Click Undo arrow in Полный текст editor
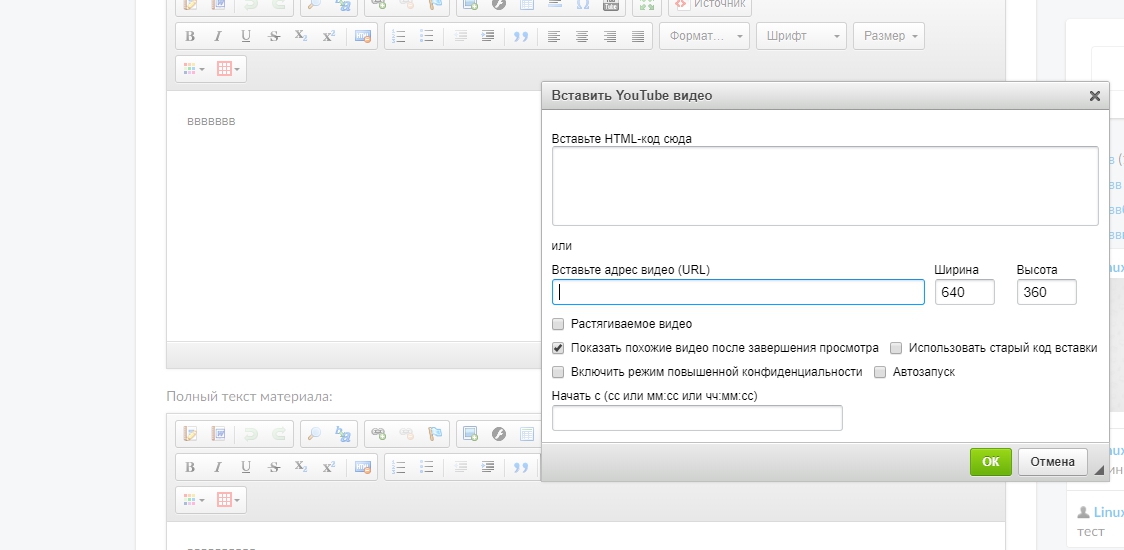 coord(252,434)
